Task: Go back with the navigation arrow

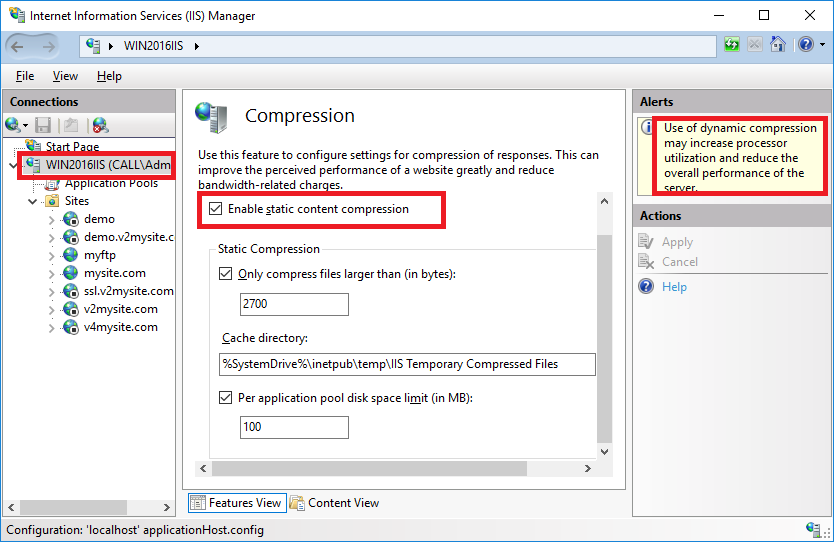Action: [18, 47]
